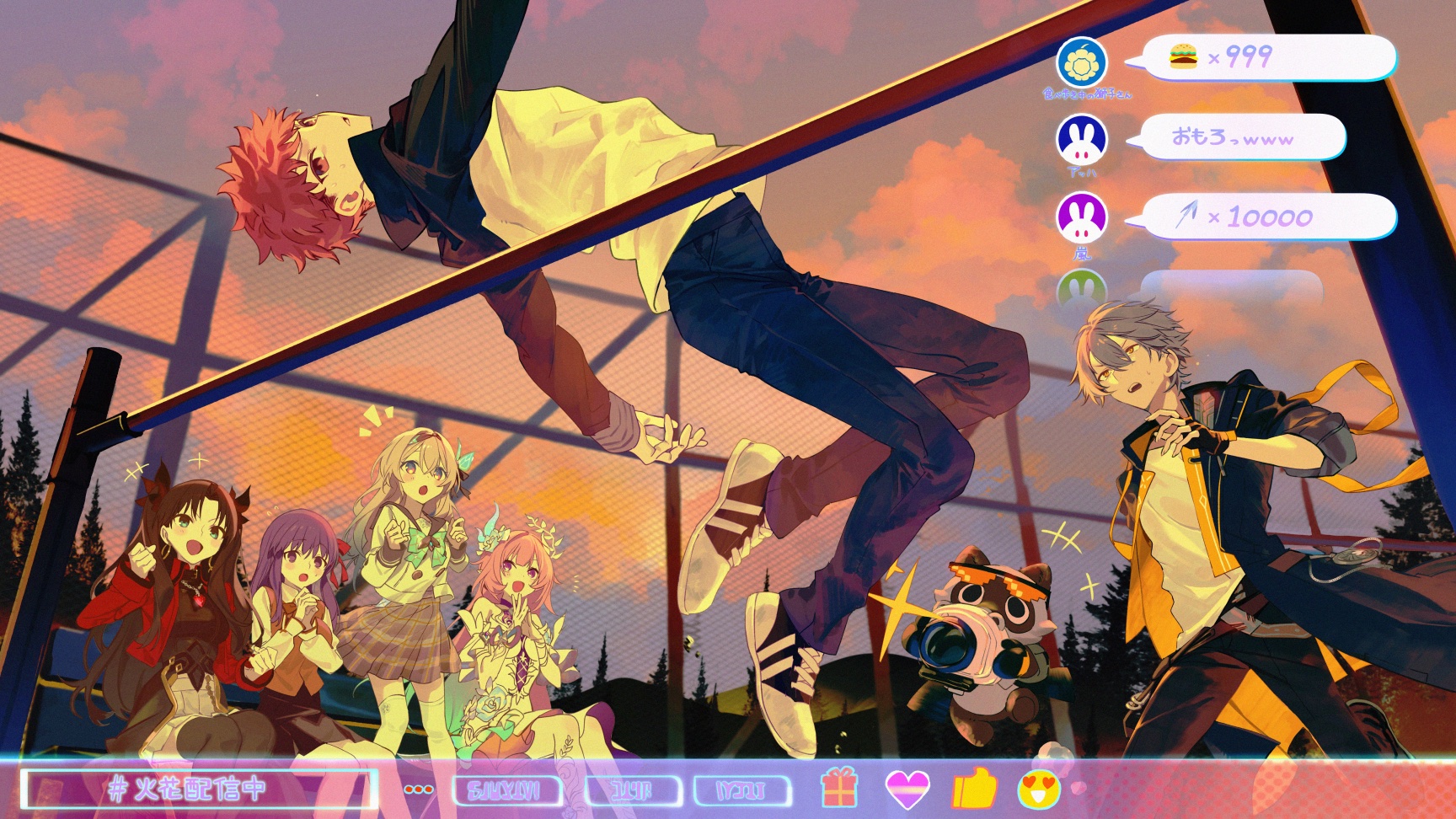Image resolution: width=1456 pixels, height=819 pixels.
Task: Click the username 食べ歩き中の獅子さん
Action: coord(1087,94)
